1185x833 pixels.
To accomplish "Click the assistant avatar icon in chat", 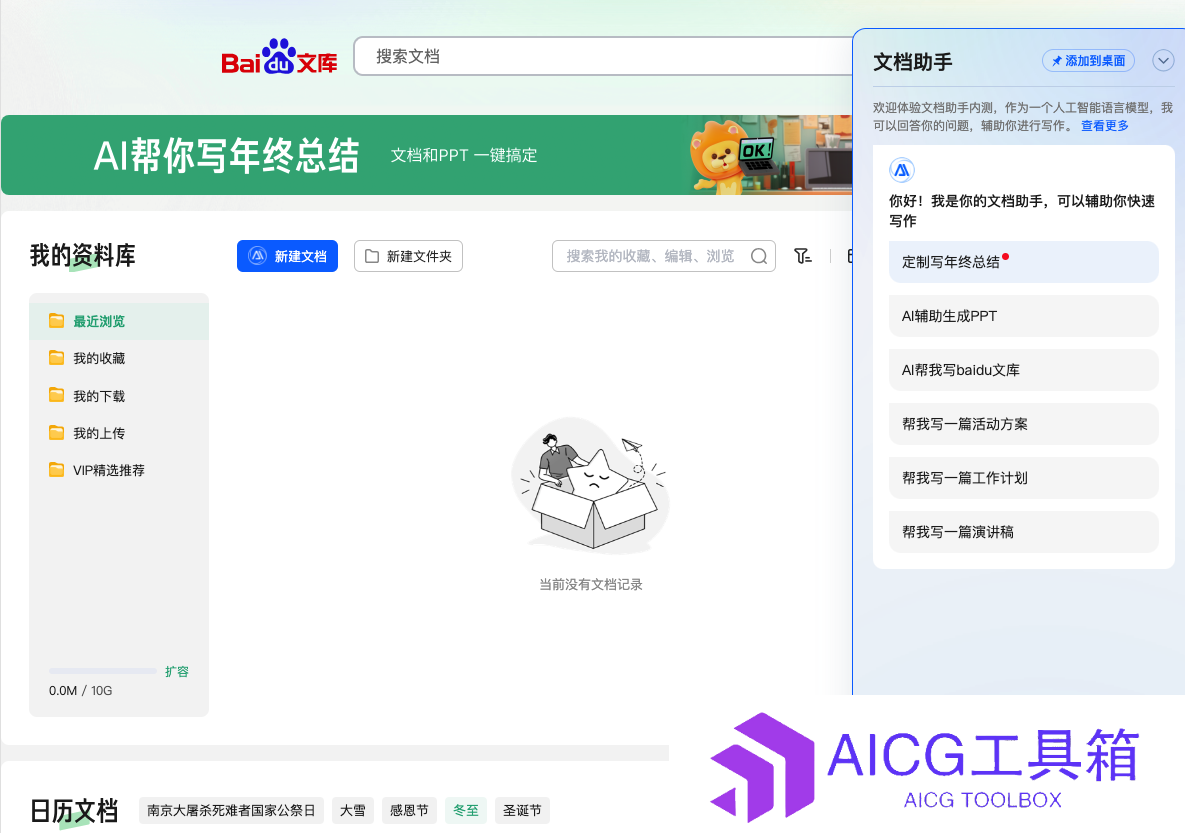I will click(902, 170).
